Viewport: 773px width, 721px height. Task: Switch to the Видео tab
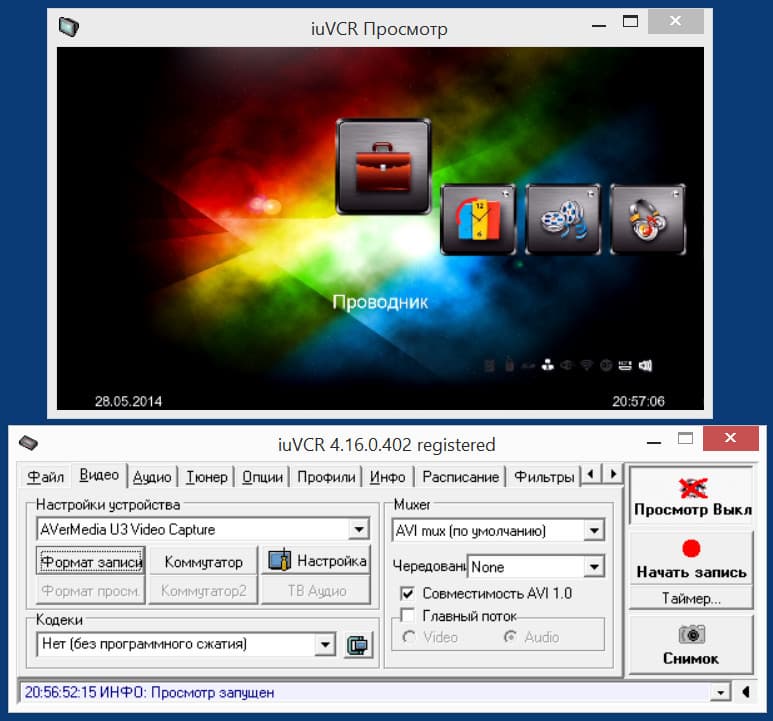point(99,475)
